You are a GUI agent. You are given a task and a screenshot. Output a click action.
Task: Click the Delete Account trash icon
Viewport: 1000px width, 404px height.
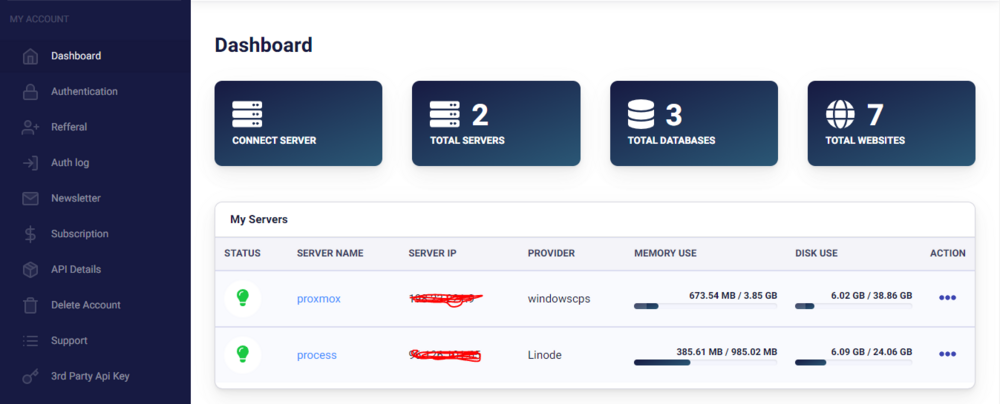coord(31,305)
